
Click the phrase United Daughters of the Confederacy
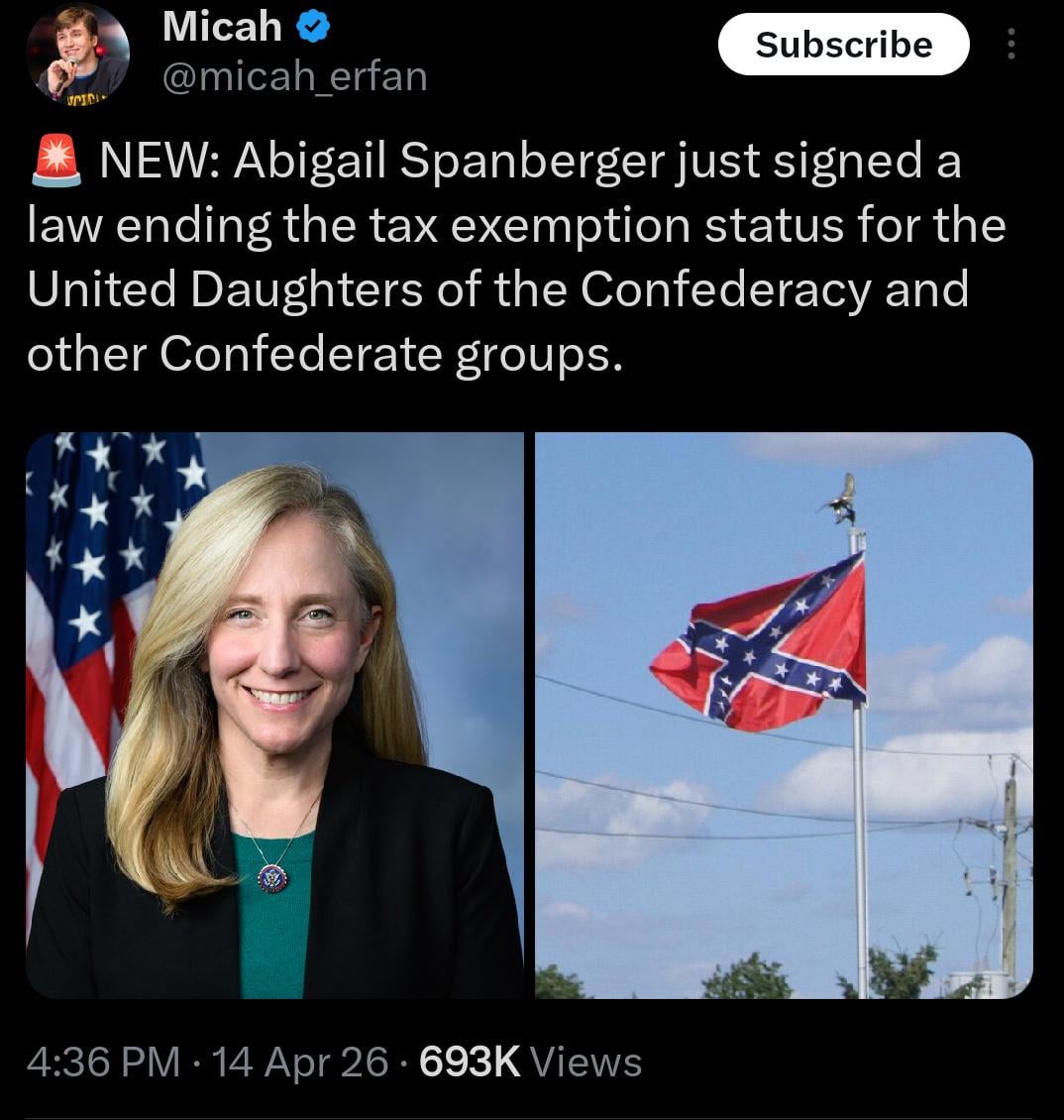449,289
